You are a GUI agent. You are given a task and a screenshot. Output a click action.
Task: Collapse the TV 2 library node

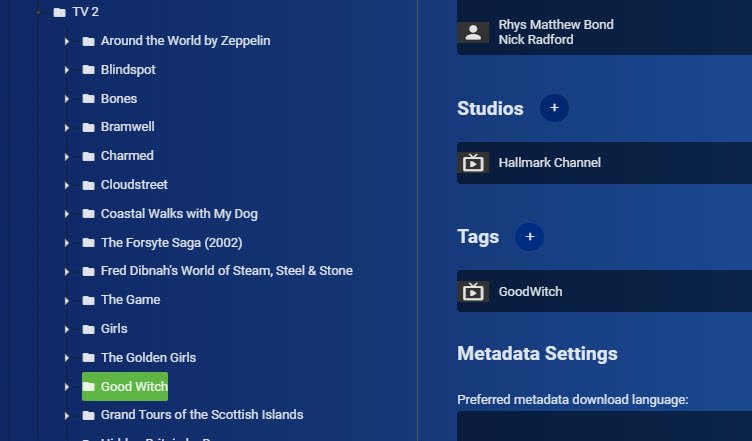(x=37, y=12)
